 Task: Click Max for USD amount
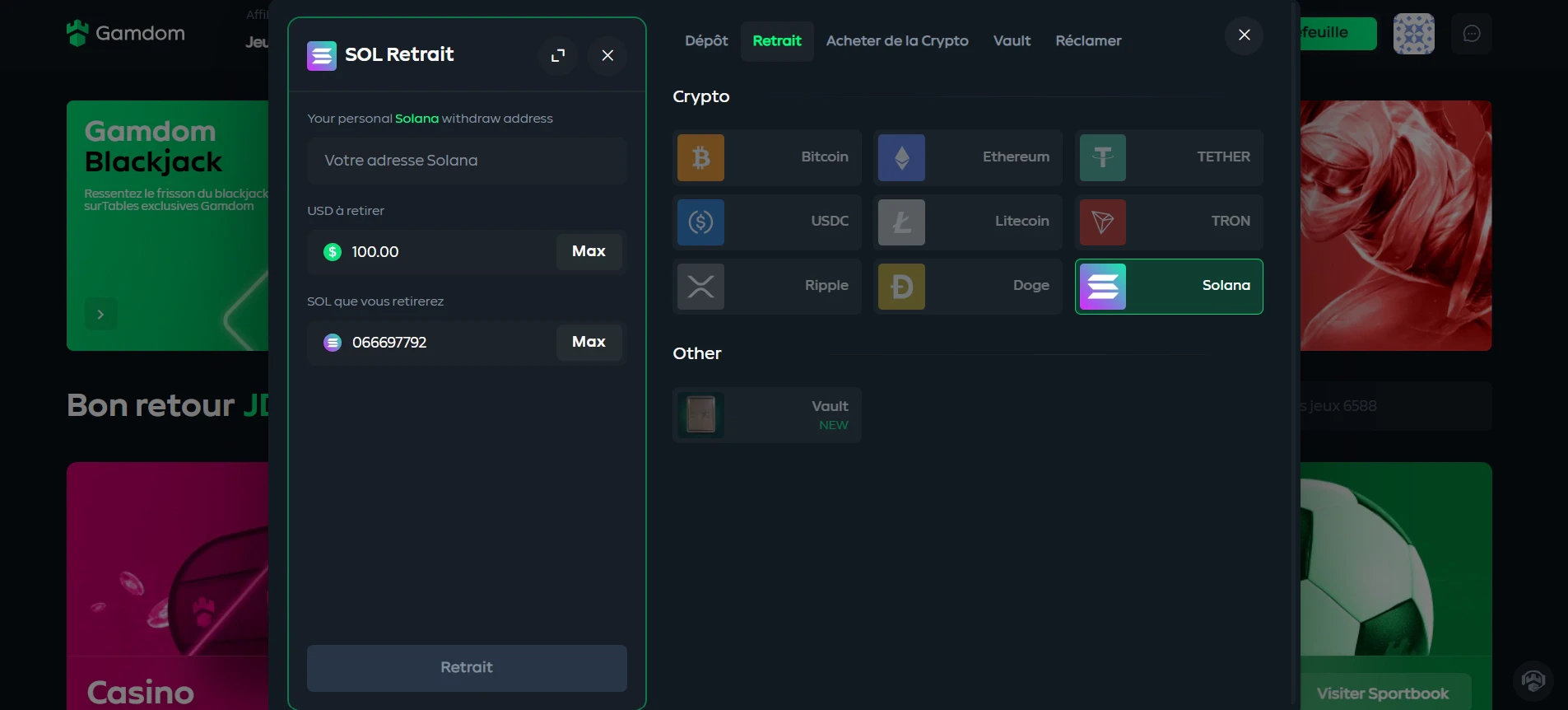click(589, 251)
